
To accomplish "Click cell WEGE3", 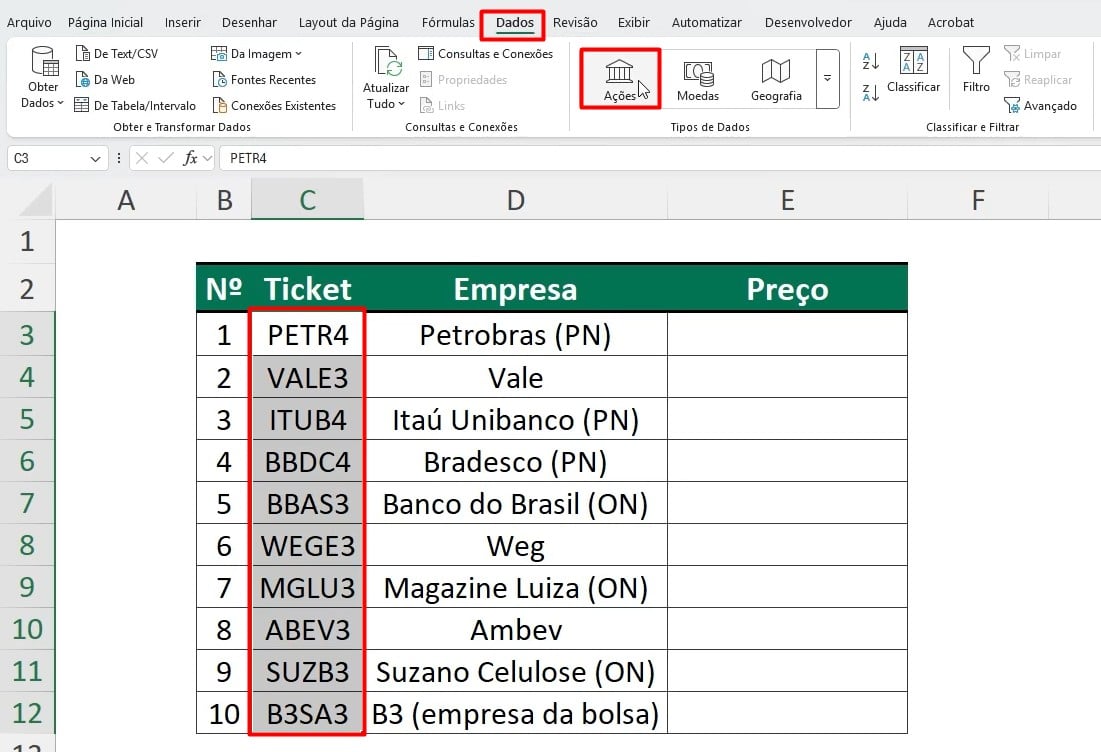I will [x=308, y=546].
